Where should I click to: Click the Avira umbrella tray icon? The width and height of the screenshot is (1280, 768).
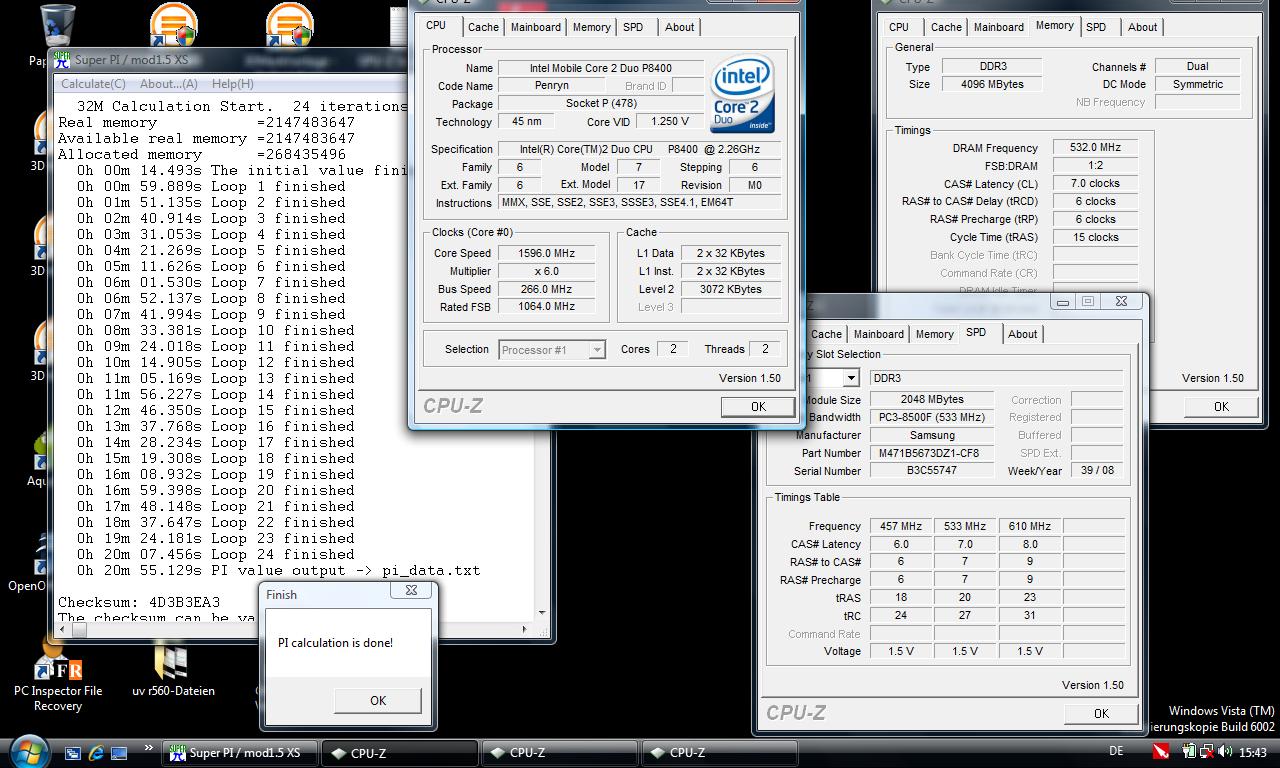[x=1160, y=752]
